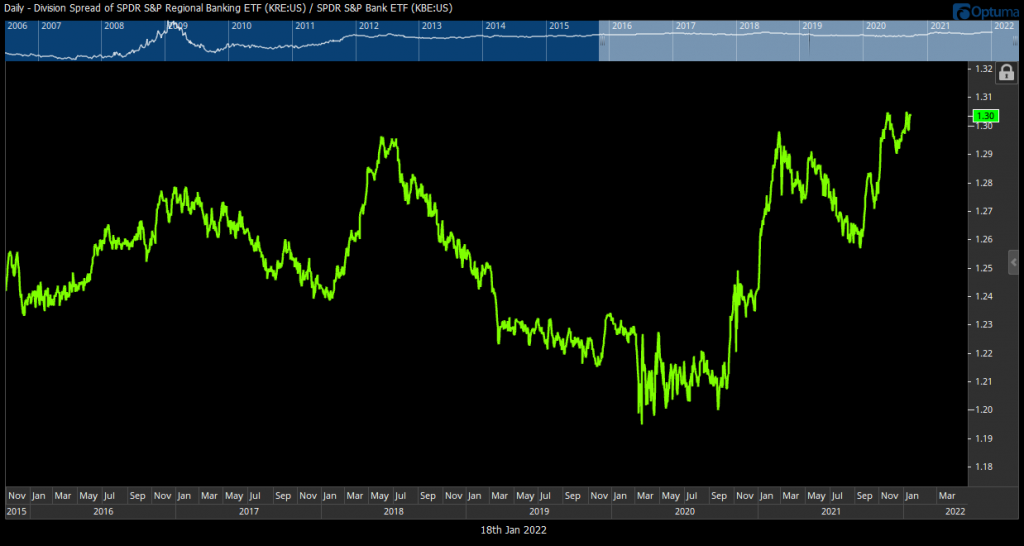1024x546 pixels.
Task: Click the 2007 label in the overview
Action: click(51, 25)
